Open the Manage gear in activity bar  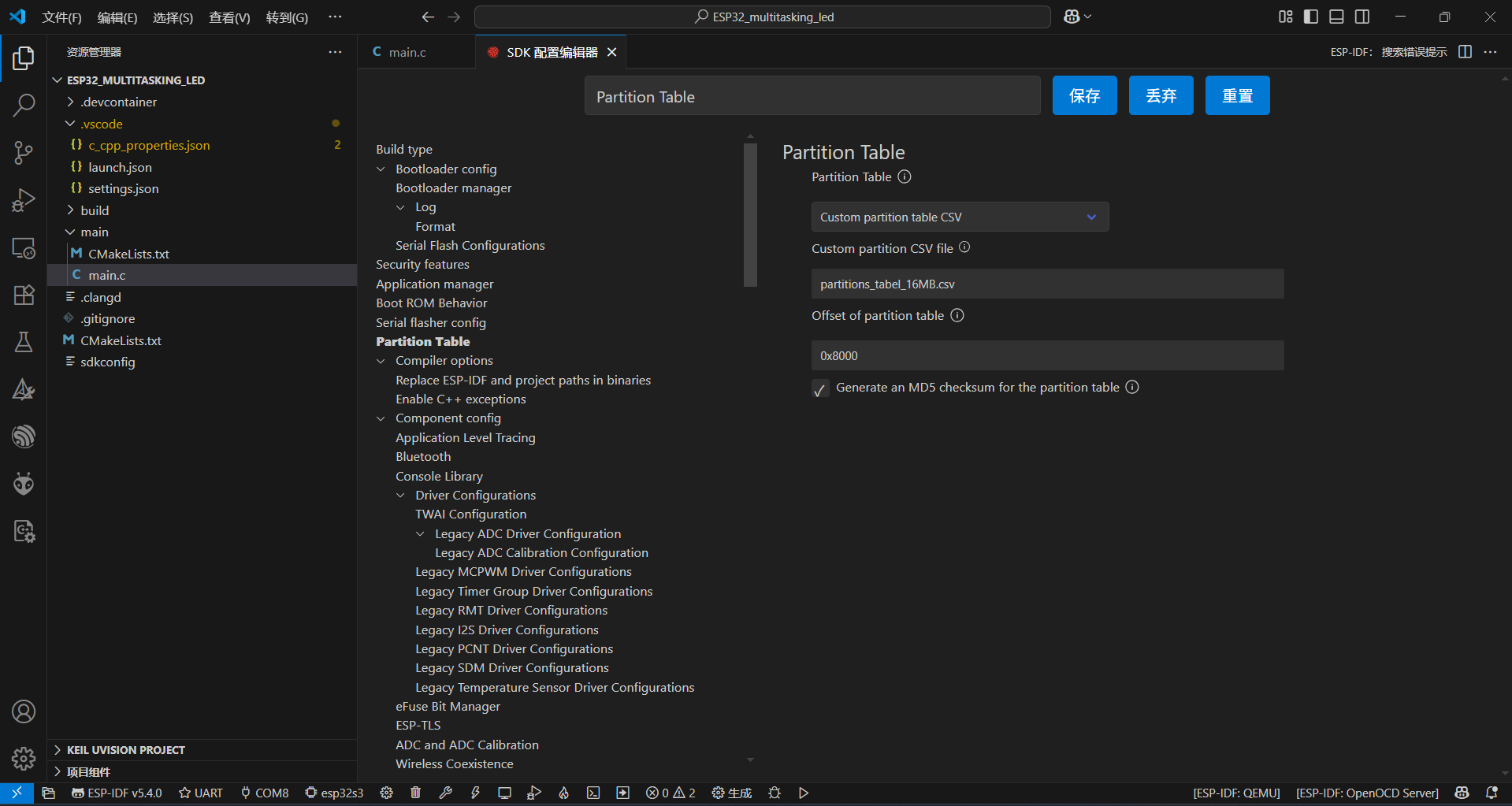(24, 758)
